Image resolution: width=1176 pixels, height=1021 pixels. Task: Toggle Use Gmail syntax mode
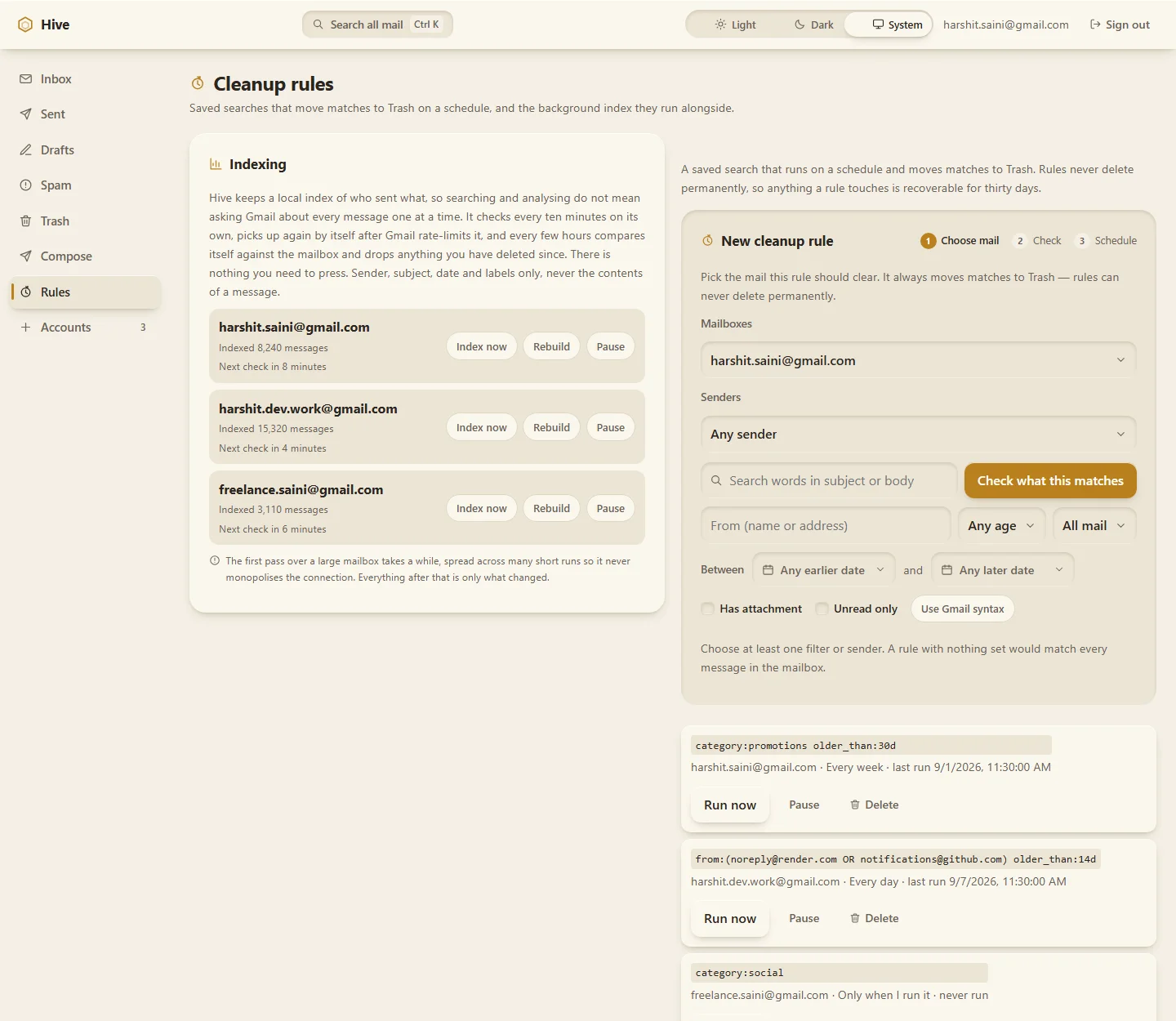962,609
